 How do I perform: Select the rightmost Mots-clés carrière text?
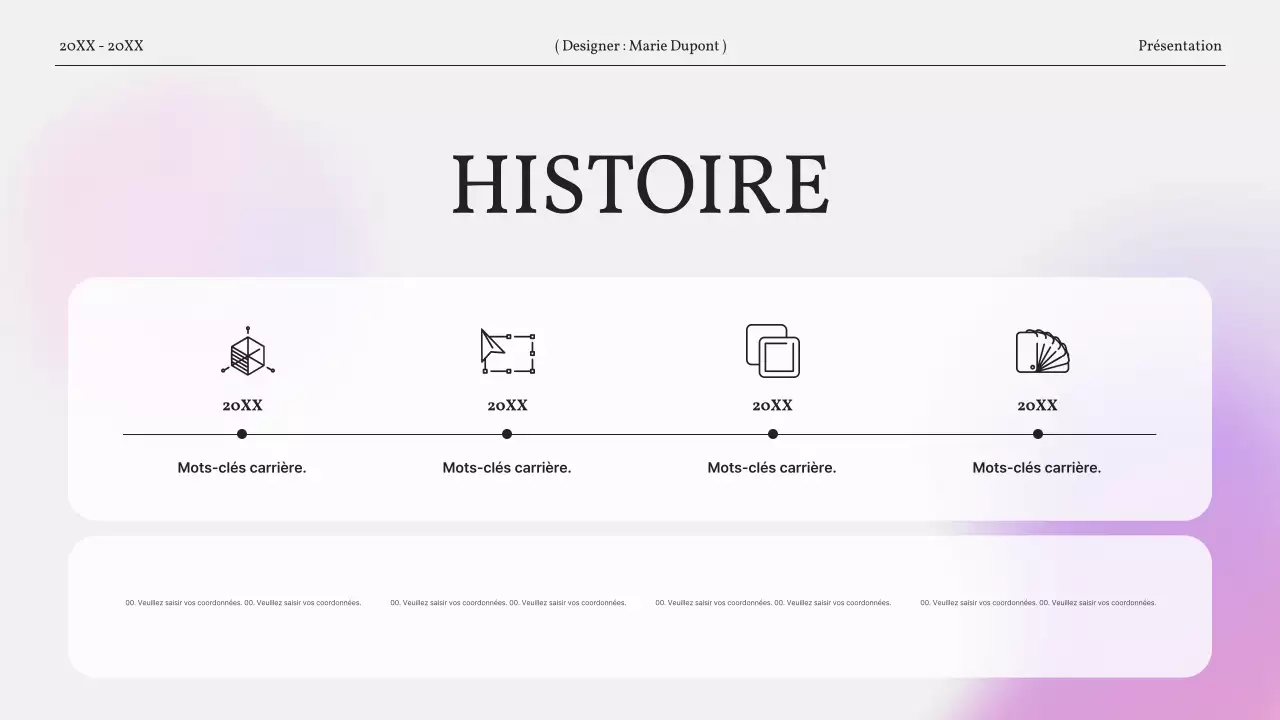coord(1037,467)
